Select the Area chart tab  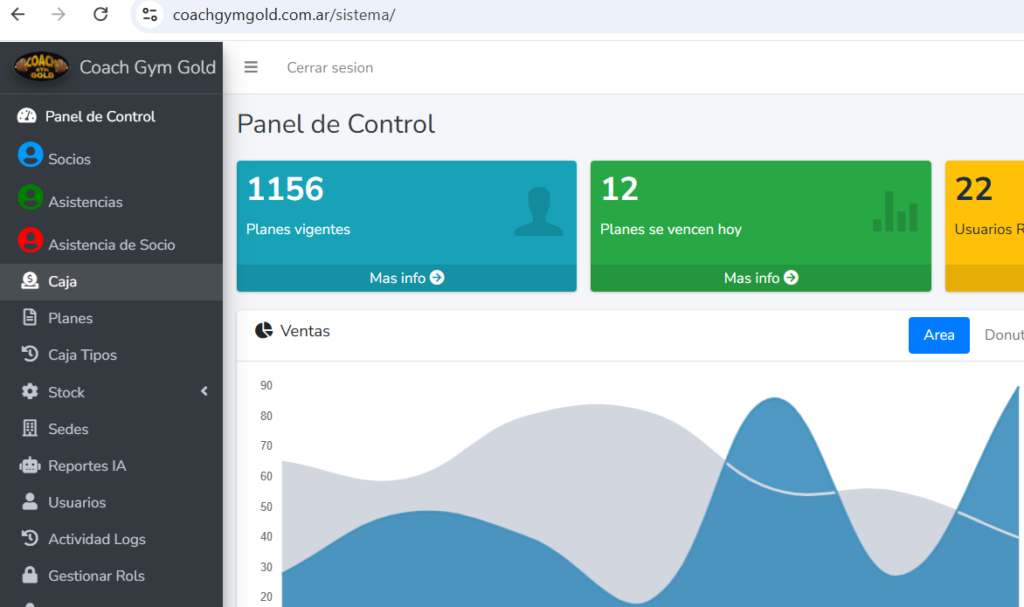(938, 335)
